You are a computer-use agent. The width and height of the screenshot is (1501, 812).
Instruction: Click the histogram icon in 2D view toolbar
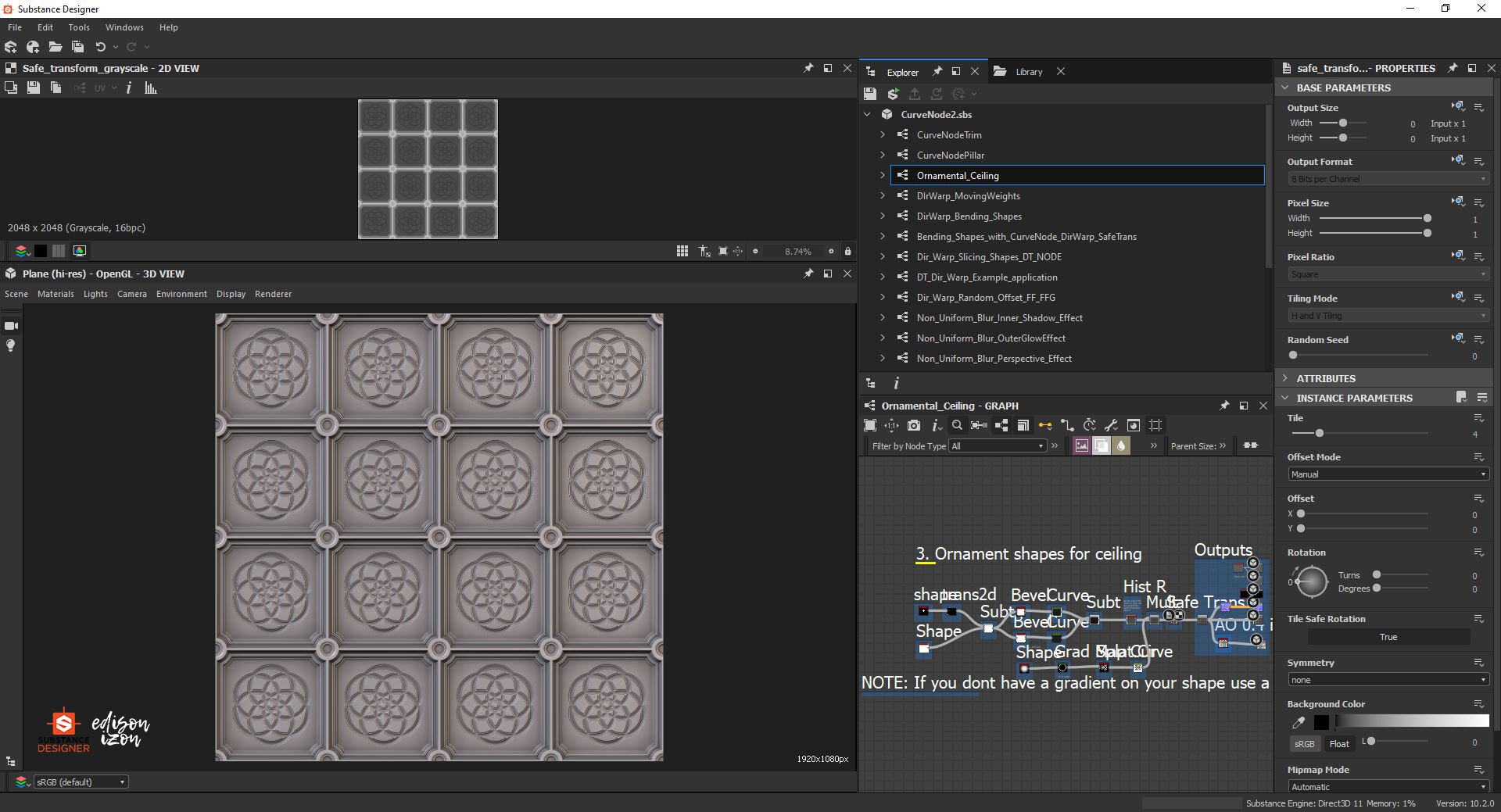pyautogui.click(x=150, y=88)
